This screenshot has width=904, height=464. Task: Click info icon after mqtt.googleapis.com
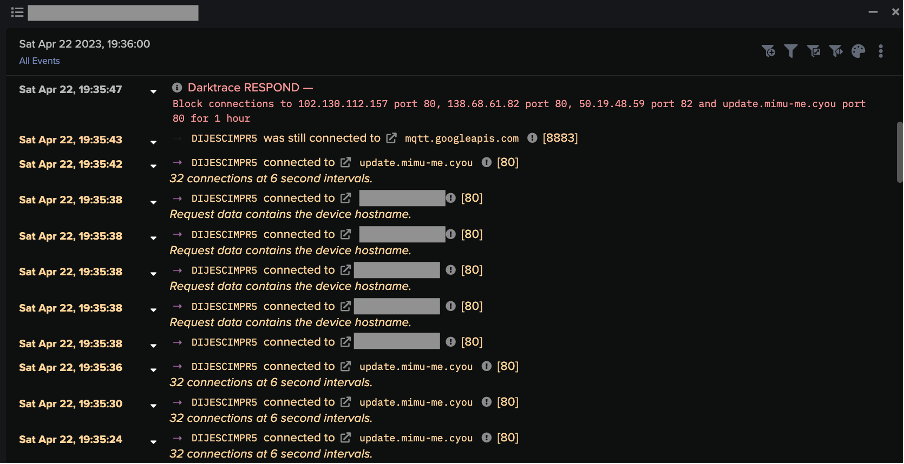[x=532, y=138]
